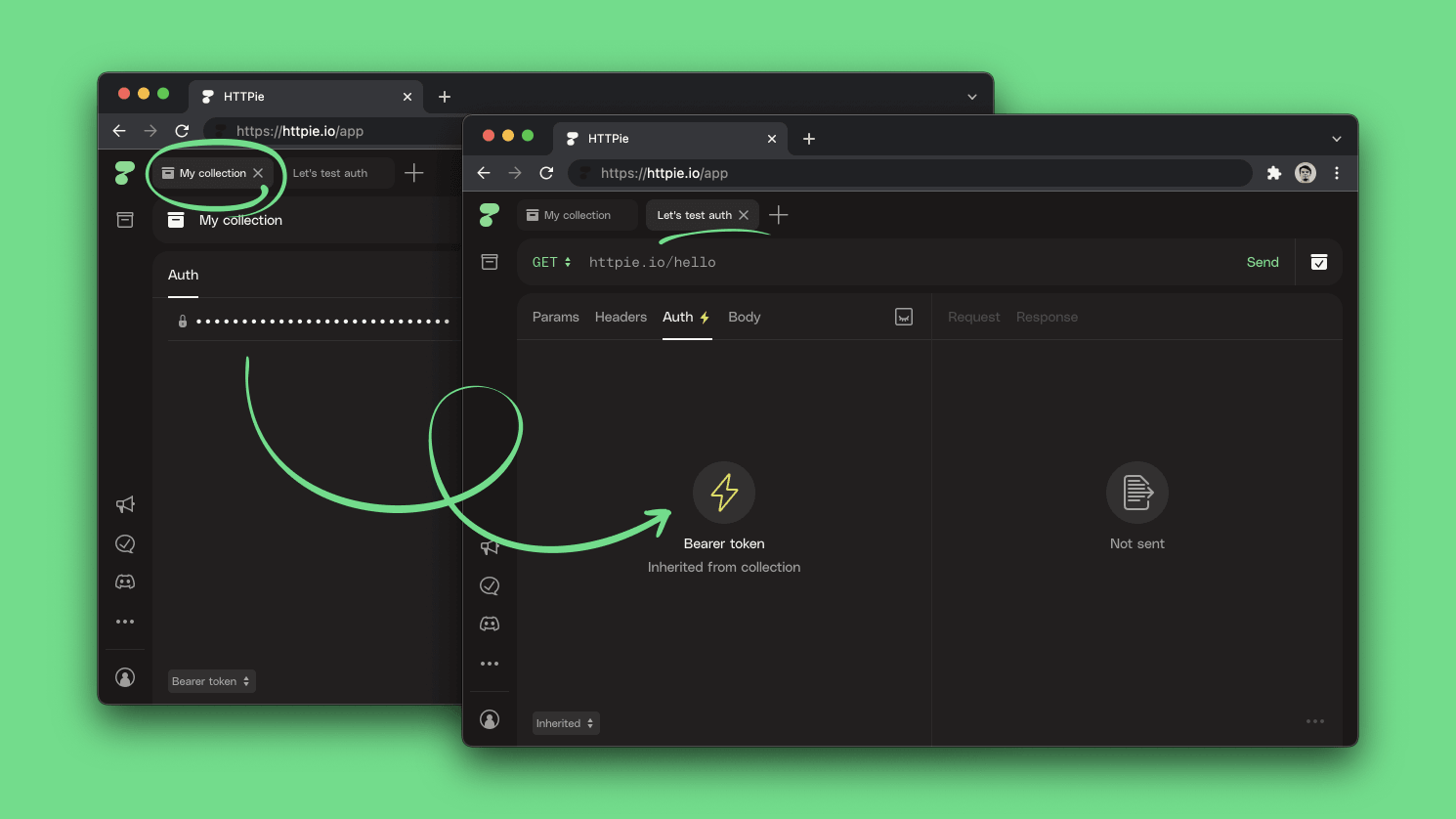The height and width of the screenshot is (819, 1456).
Task: Go back in the back browser window
Action: coord(119,131)
